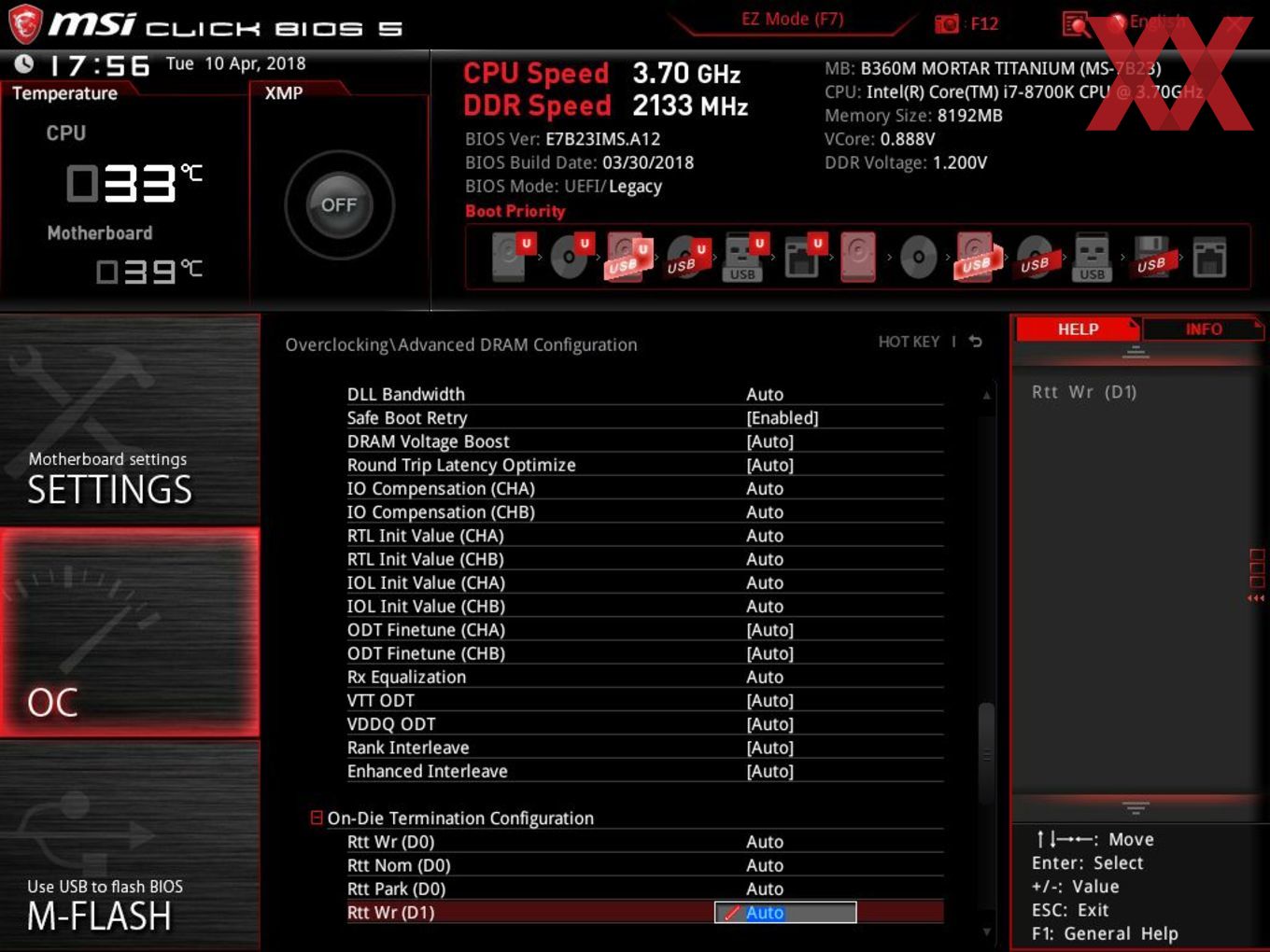Screen dimensions: 1270x952
Task: Click the MSI dragon shield logo
Action: point(25,23)
